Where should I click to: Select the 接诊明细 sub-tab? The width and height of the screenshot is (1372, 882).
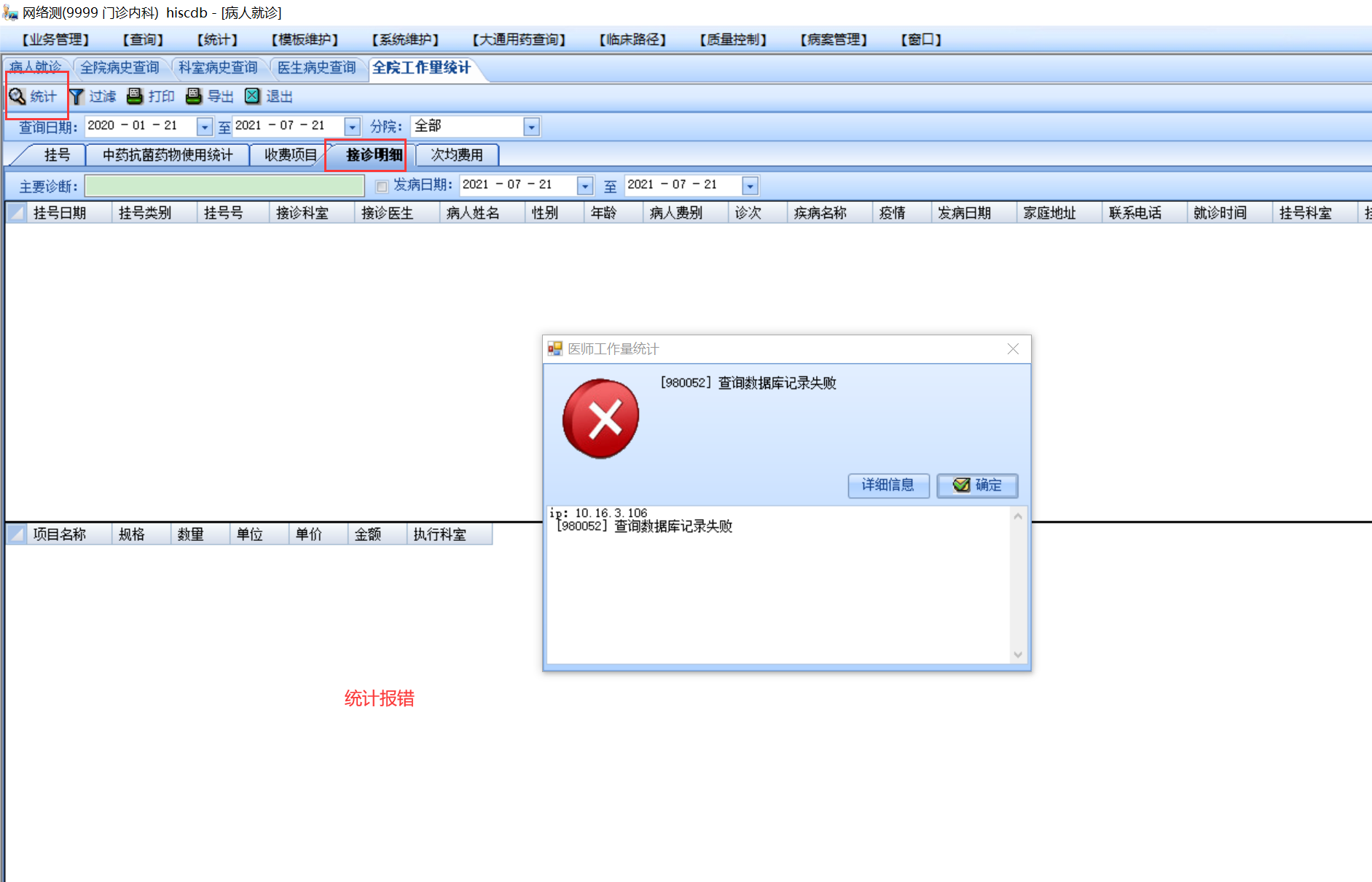click(374, 155)
